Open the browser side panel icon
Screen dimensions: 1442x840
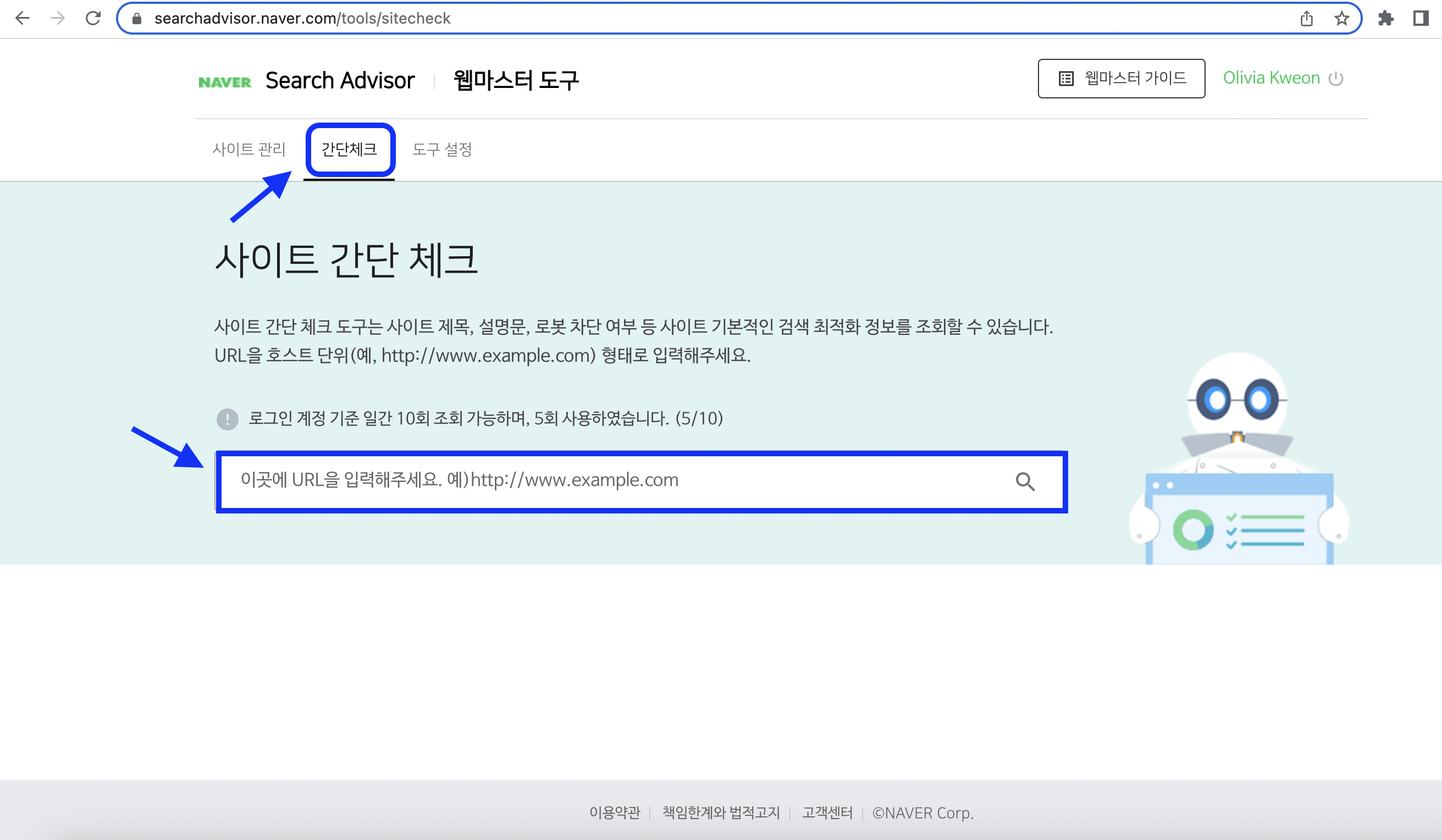click(1421, 18)
